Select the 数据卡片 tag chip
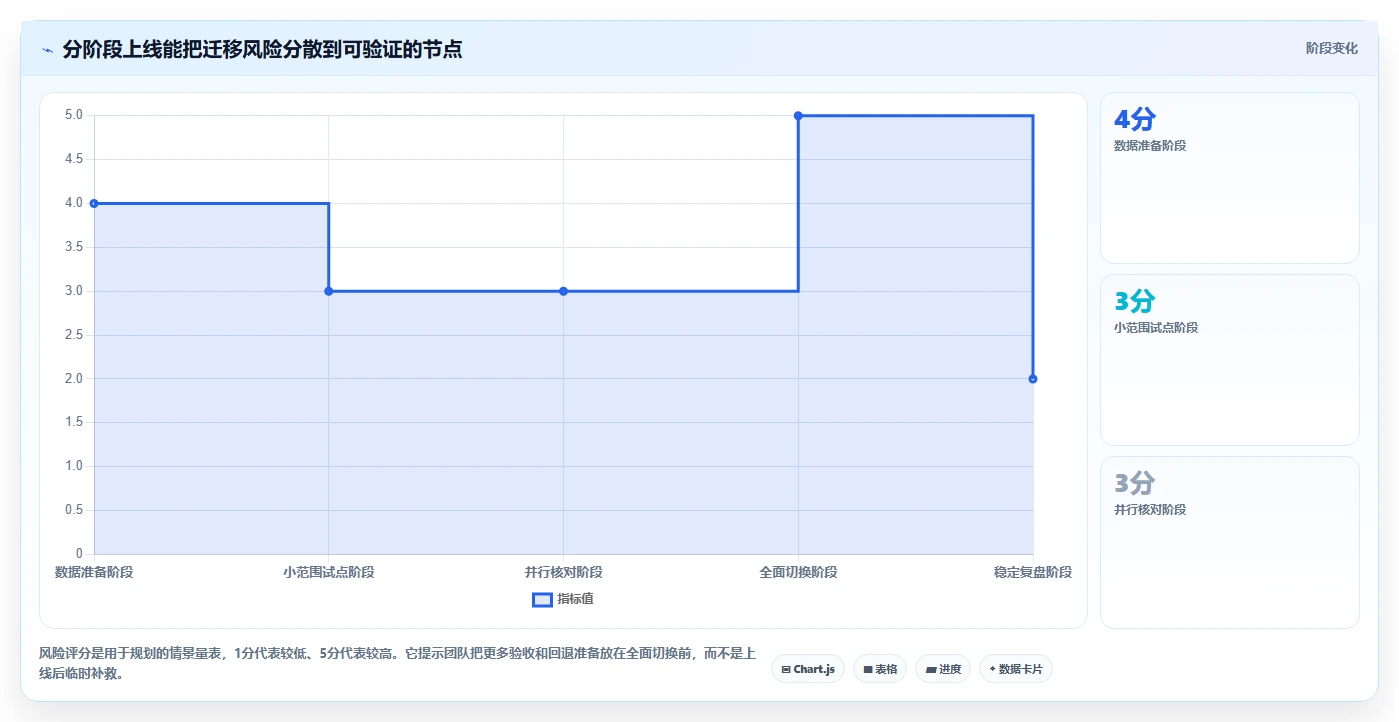Screen dimensions: 1399x722 click(1016, 669)
